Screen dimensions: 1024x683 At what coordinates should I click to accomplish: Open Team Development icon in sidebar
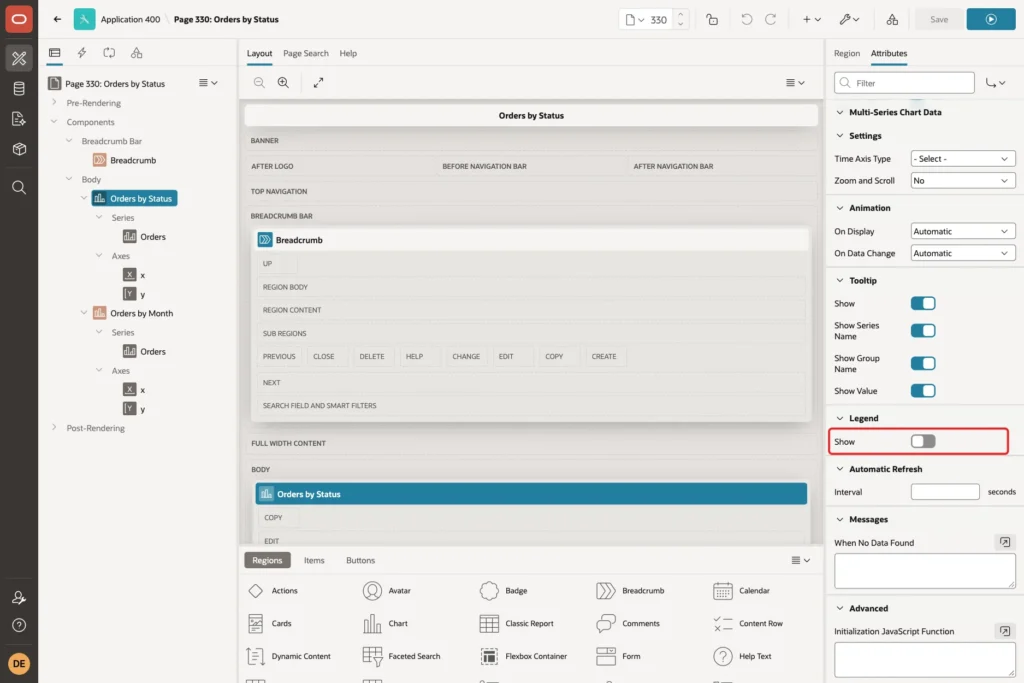pos(19,119)
